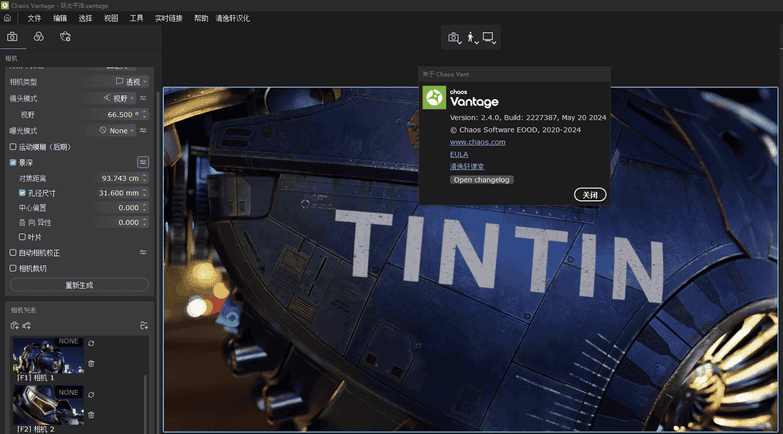Toggle highlighted depth of field settings icon
This screenshot has height=434, width=783.
coord(143,162)
